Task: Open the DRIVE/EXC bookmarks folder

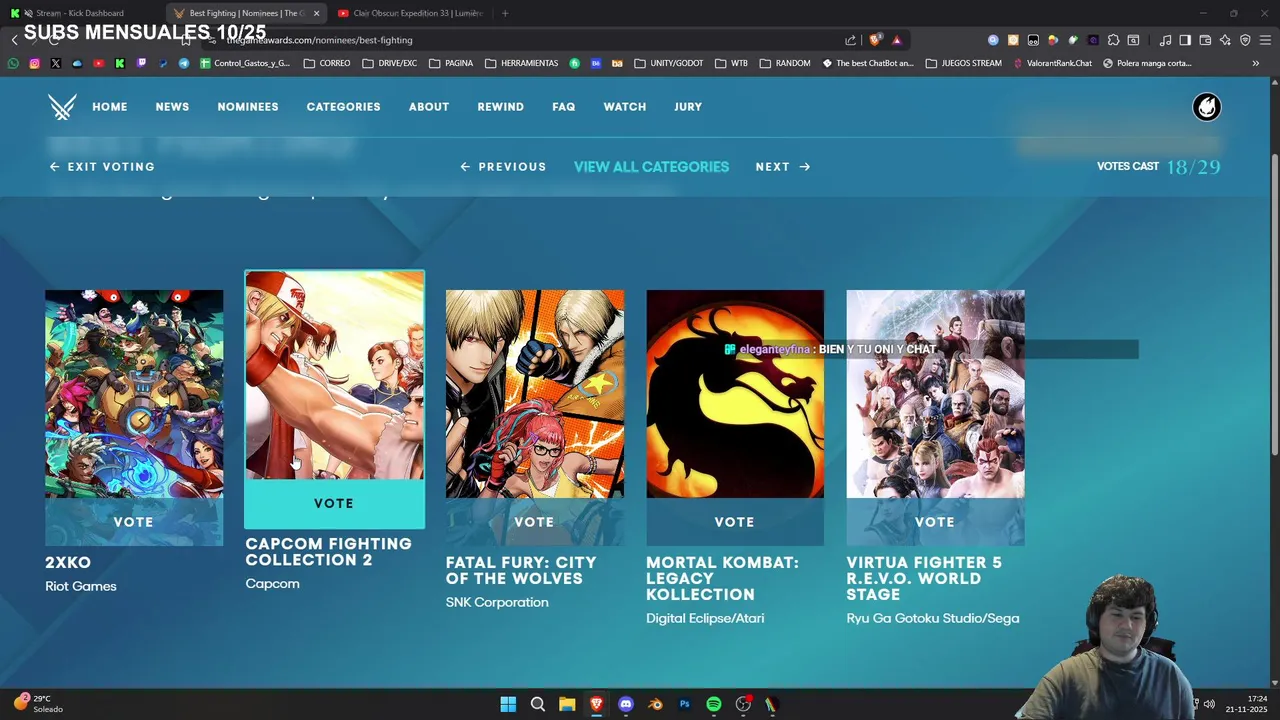Action: point(390,63)
